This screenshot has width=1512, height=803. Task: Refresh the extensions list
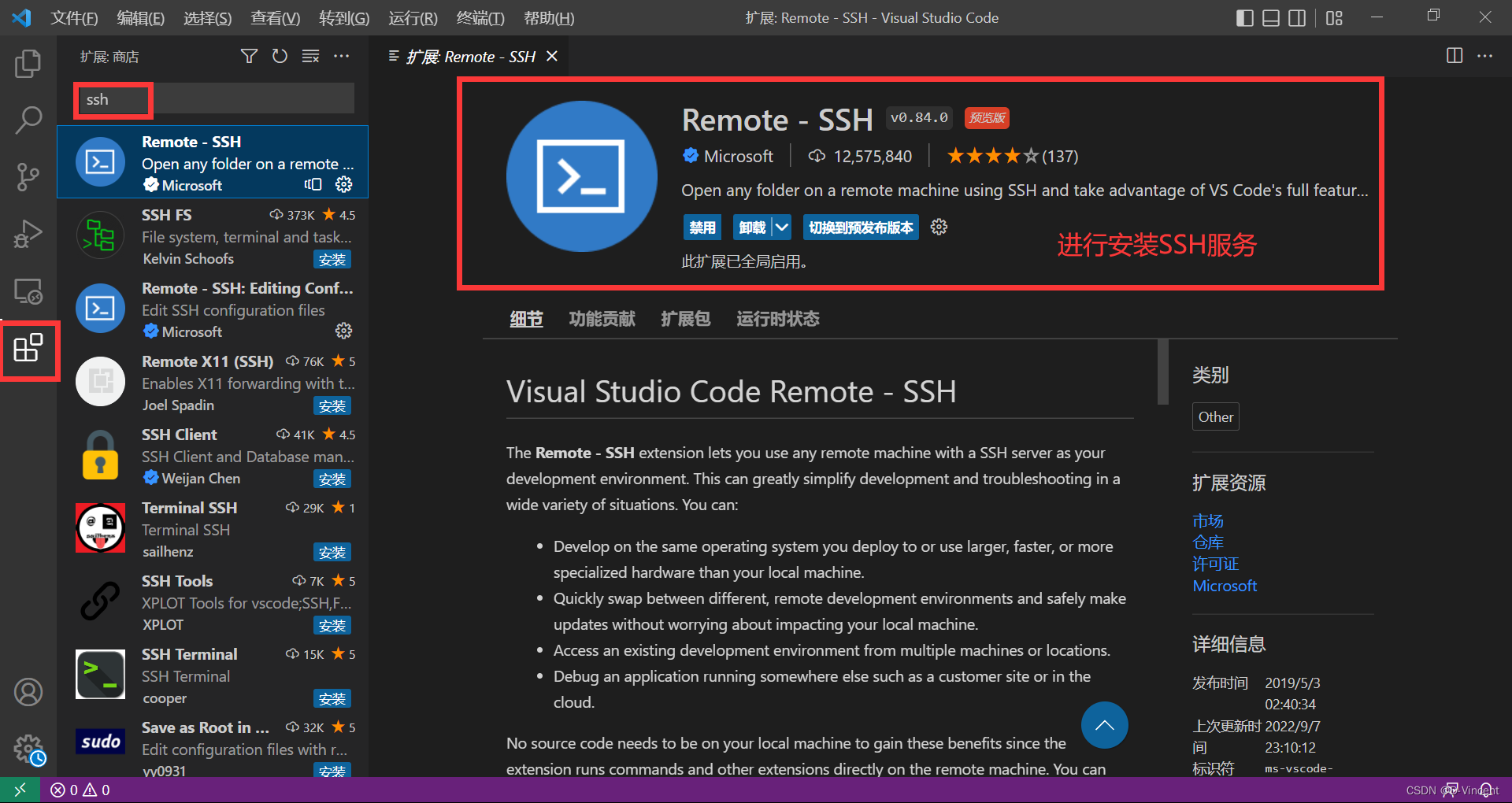pyautogui.click(x=280, y=57)
